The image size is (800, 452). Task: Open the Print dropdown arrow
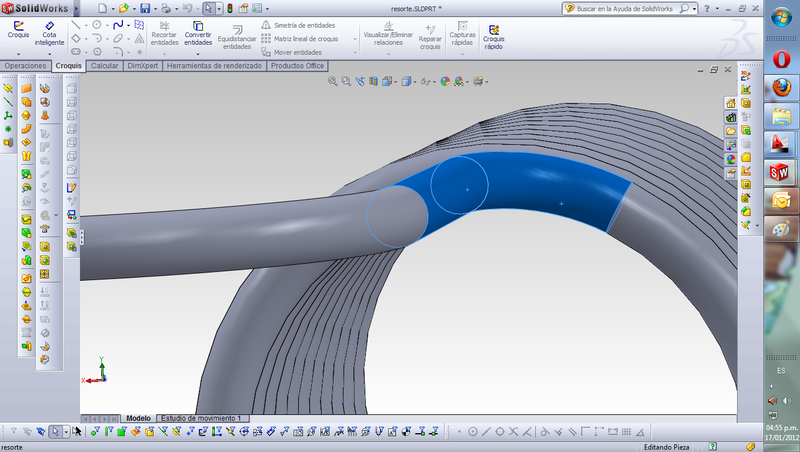coord(176,9)
